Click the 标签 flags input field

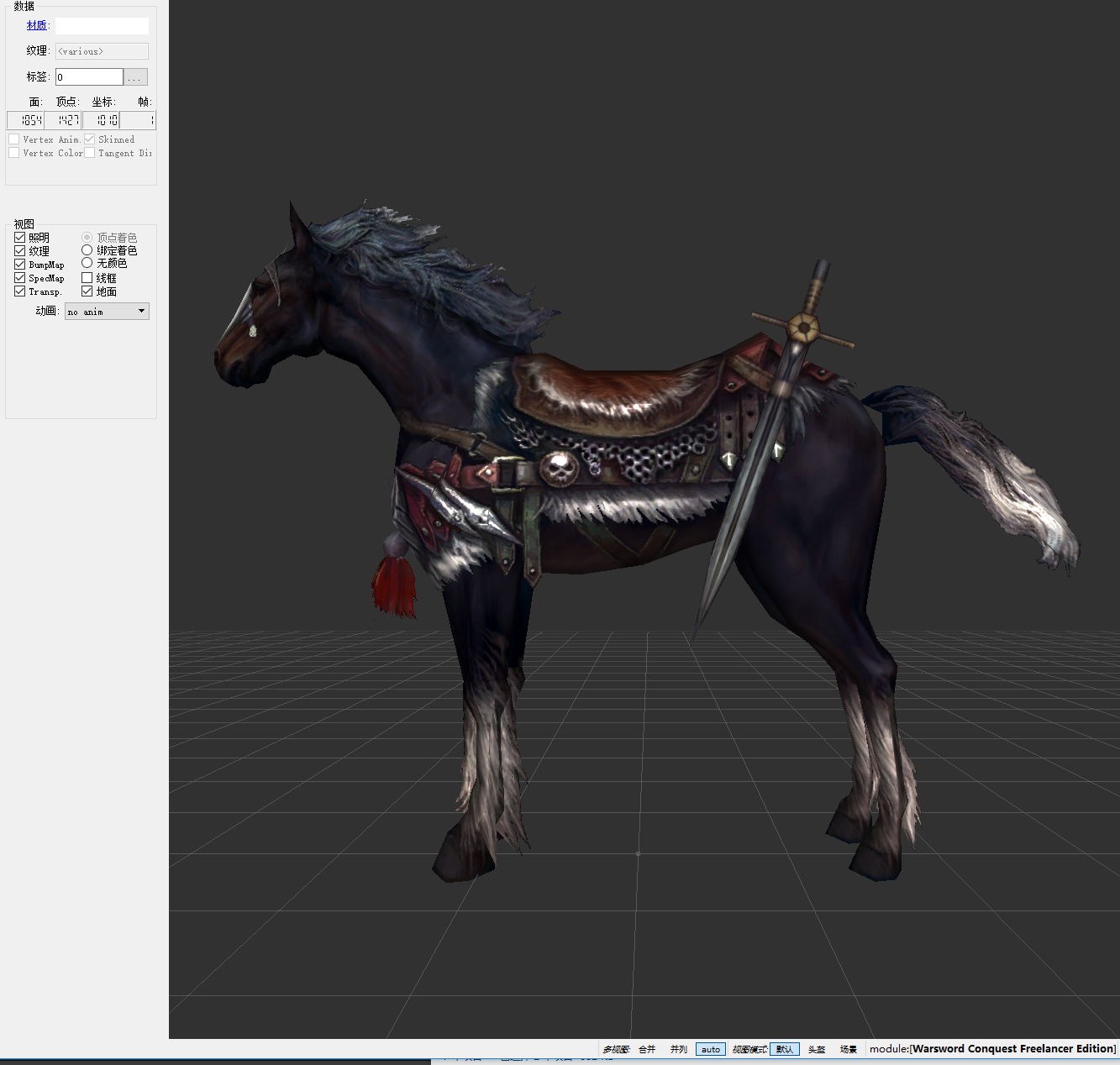click(89, 76)
